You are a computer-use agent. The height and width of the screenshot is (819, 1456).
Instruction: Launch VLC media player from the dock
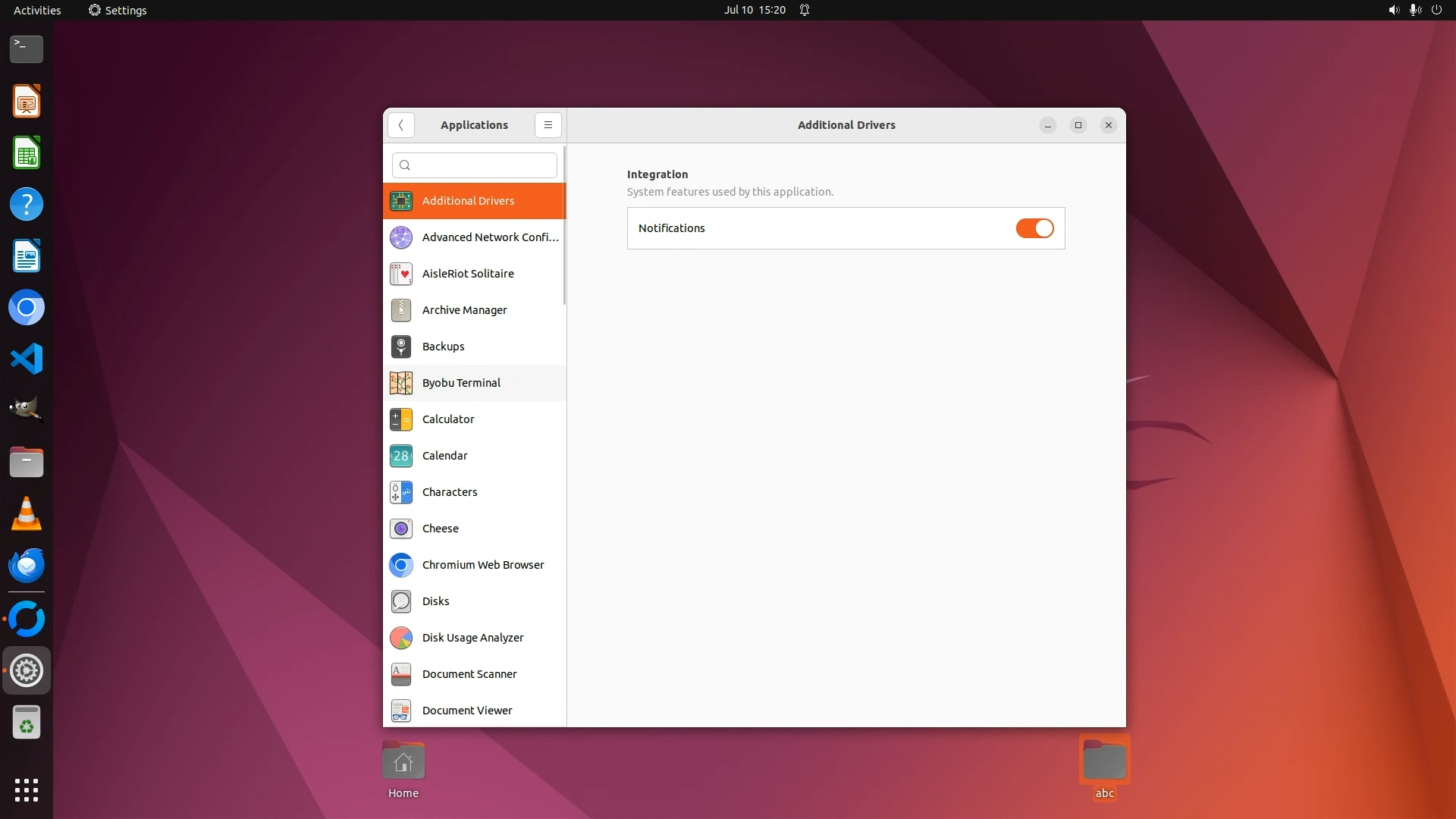[27, 514]
